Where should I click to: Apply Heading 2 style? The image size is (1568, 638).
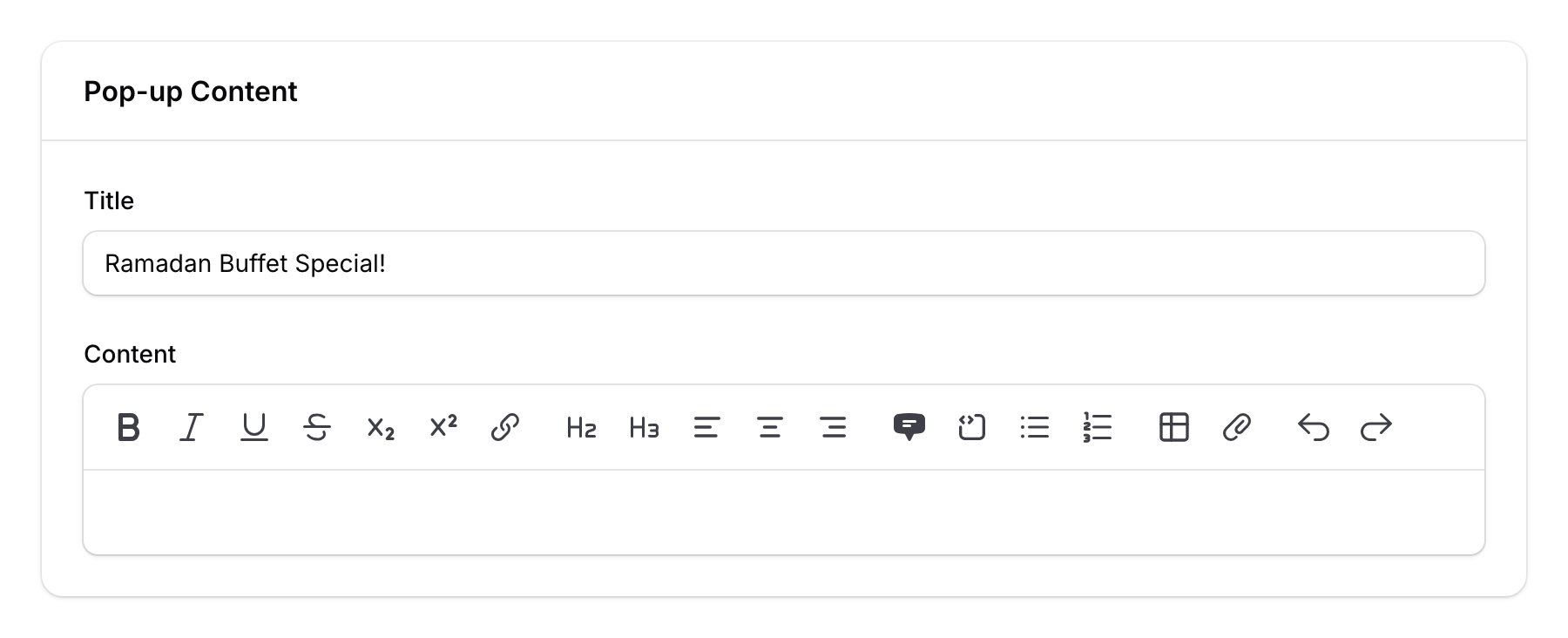click(x=579, y=427)
